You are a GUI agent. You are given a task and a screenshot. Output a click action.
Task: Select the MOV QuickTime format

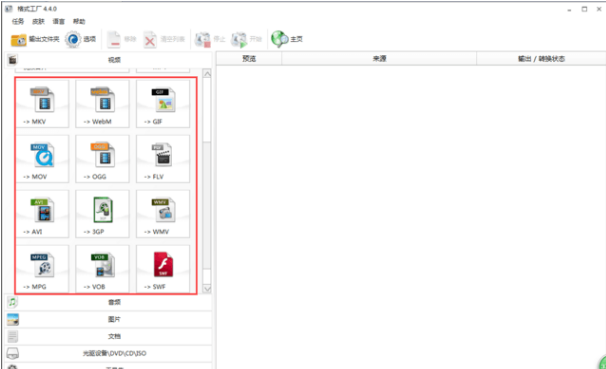click(42, 159)
